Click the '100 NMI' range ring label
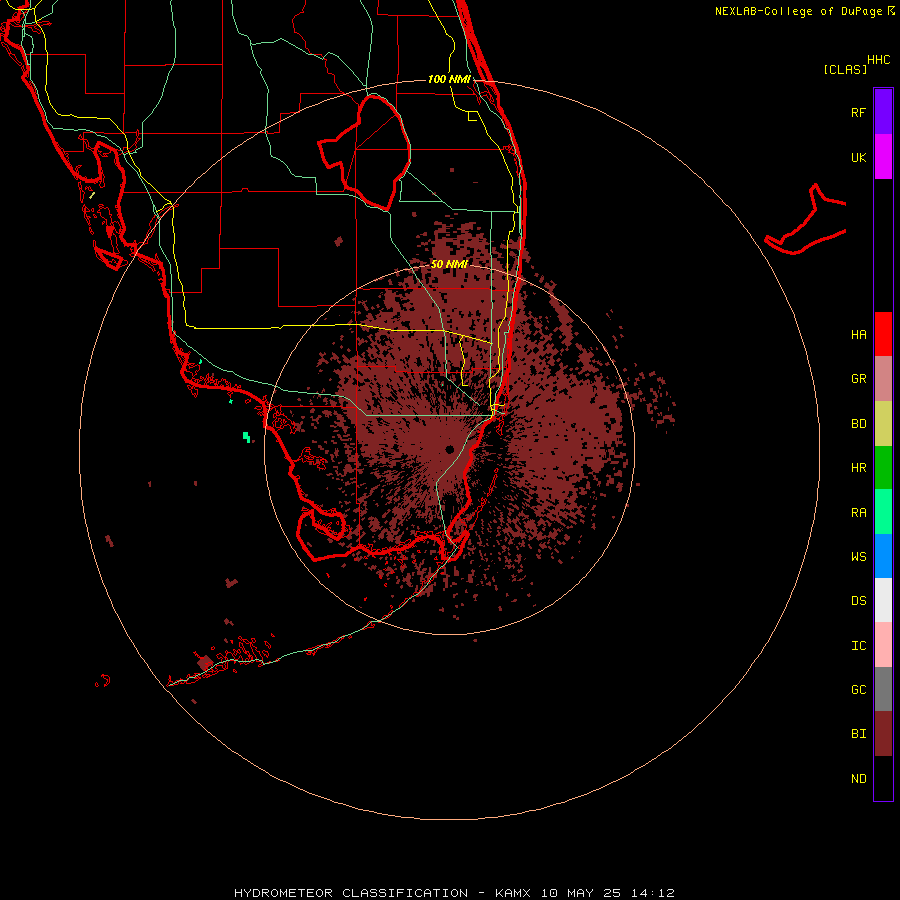 point(449,79)
